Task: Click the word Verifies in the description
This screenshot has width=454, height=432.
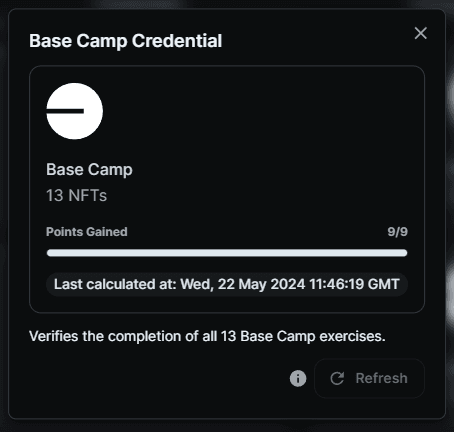Action: tap(54, 336)
